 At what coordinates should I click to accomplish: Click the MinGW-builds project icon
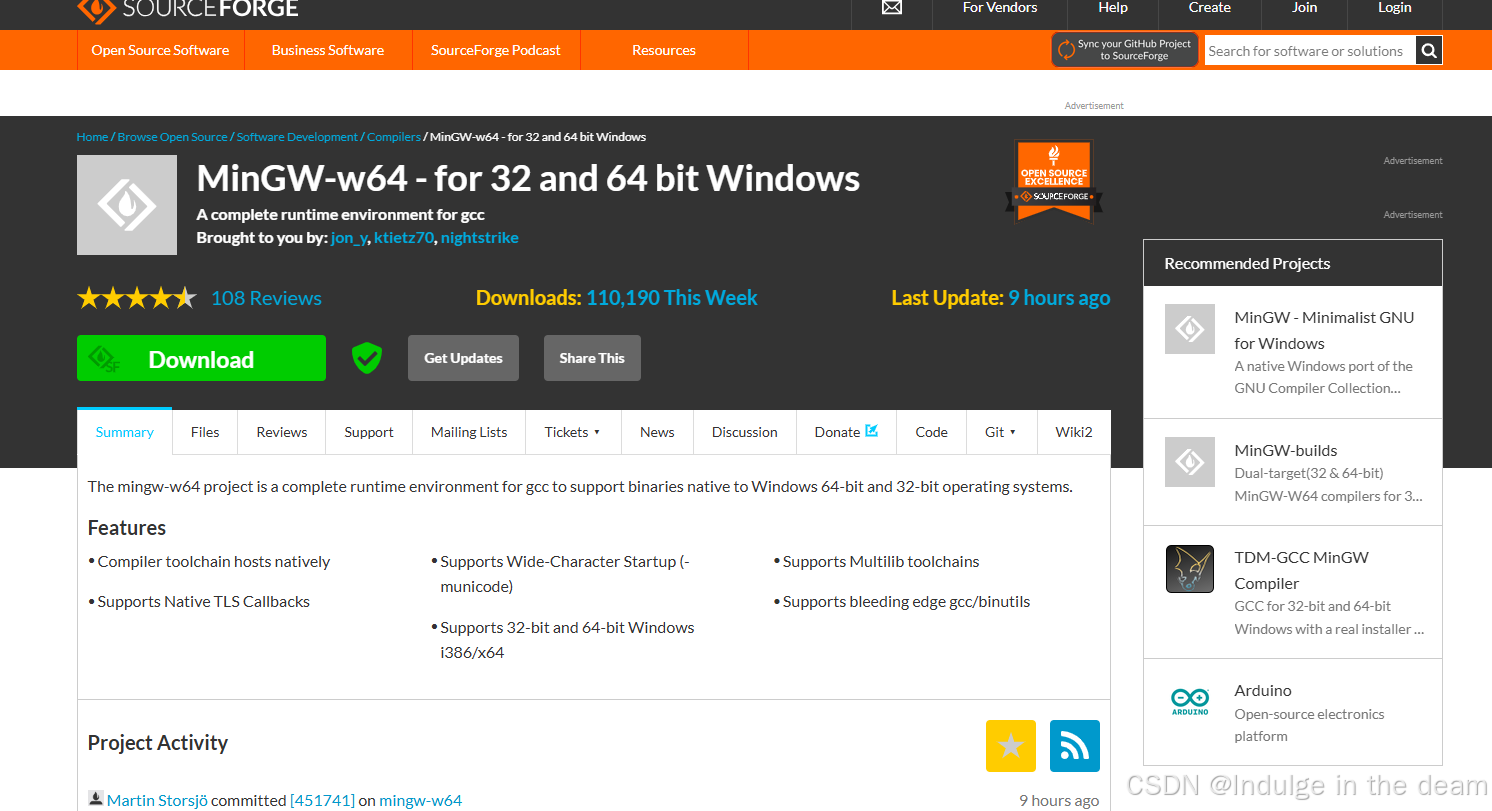tap(1190, 462)
